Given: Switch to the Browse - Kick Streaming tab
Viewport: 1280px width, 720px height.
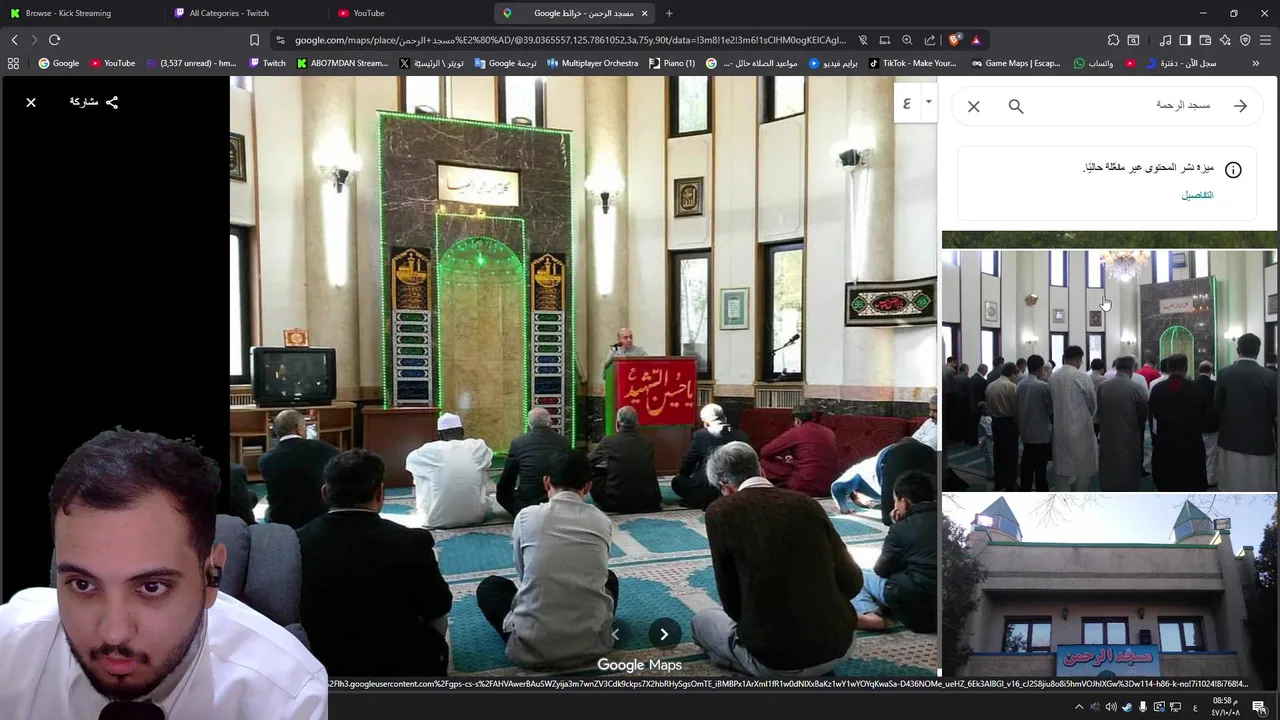Looking at the screenshot, I should [82, 13].
